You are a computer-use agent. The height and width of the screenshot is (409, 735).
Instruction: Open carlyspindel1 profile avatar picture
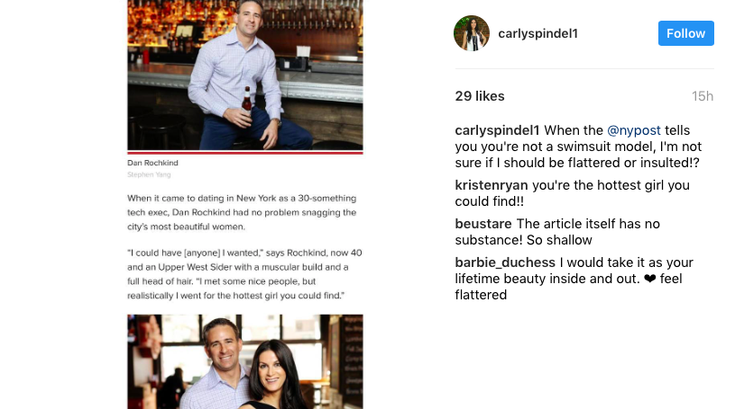point(472,33)
